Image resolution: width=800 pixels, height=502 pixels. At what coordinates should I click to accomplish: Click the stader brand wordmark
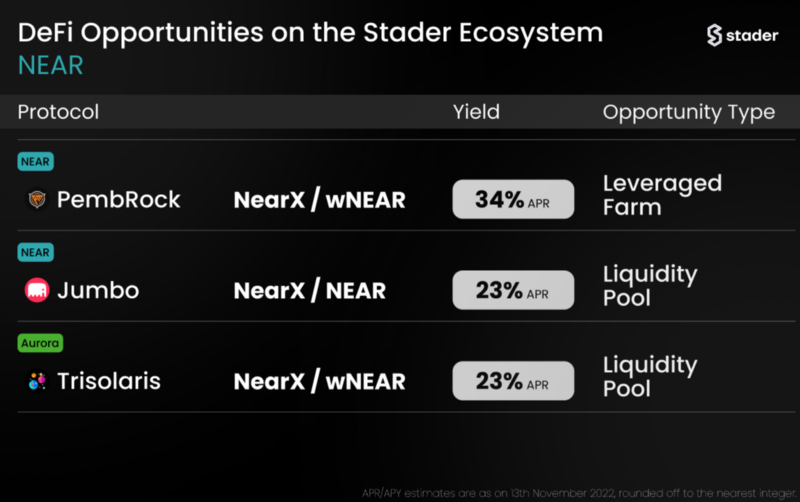coord(752,35)
